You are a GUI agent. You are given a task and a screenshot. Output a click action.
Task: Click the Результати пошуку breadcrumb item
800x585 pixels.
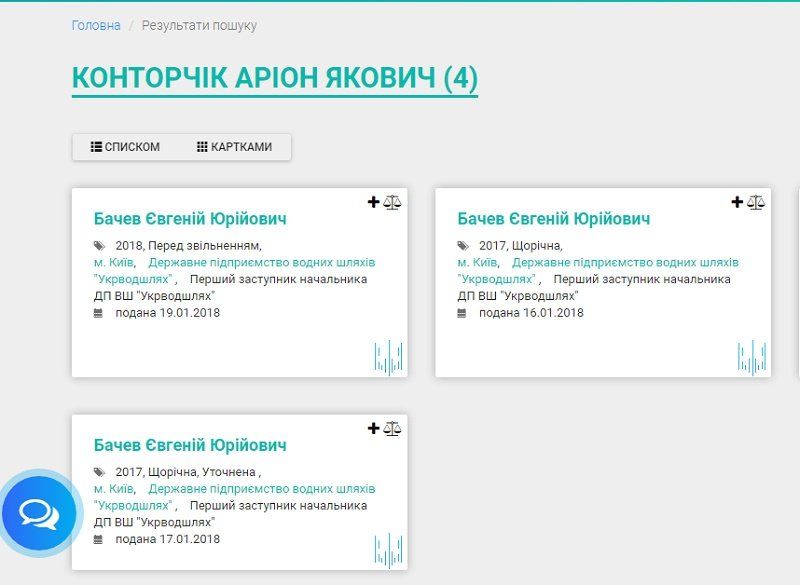(201, 25)
